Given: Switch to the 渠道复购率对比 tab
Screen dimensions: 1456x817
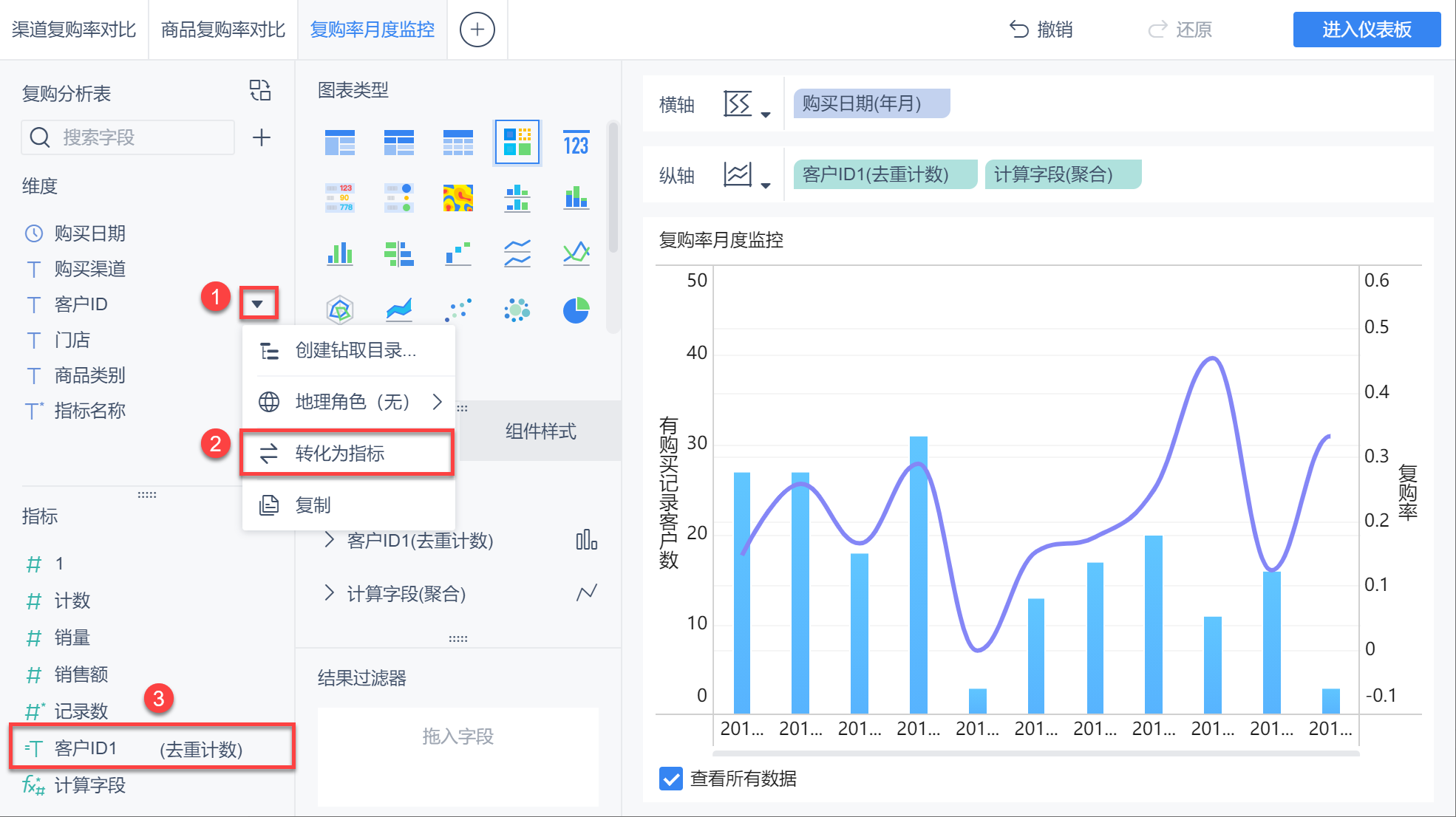Looking at the screenshot, I should coord(74,30).
